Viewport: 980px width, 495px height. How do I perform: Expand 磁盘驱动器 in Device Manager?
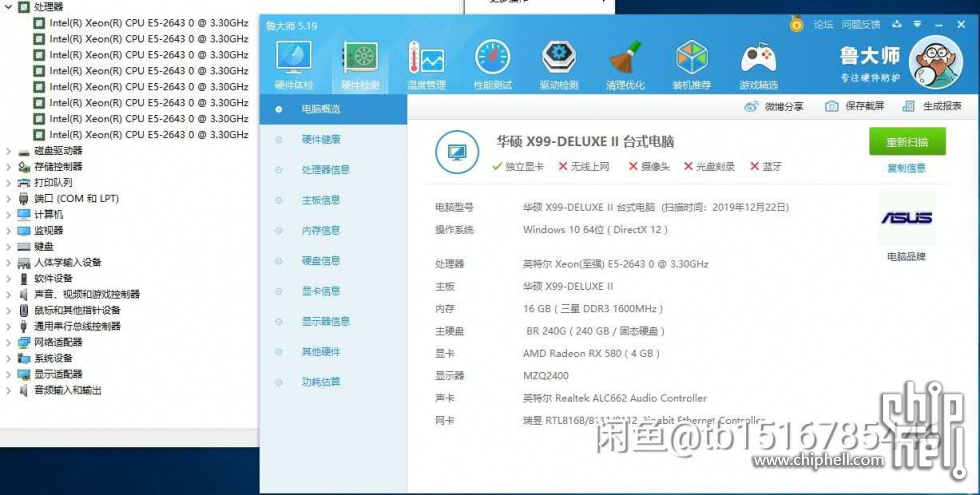point(8,151)
